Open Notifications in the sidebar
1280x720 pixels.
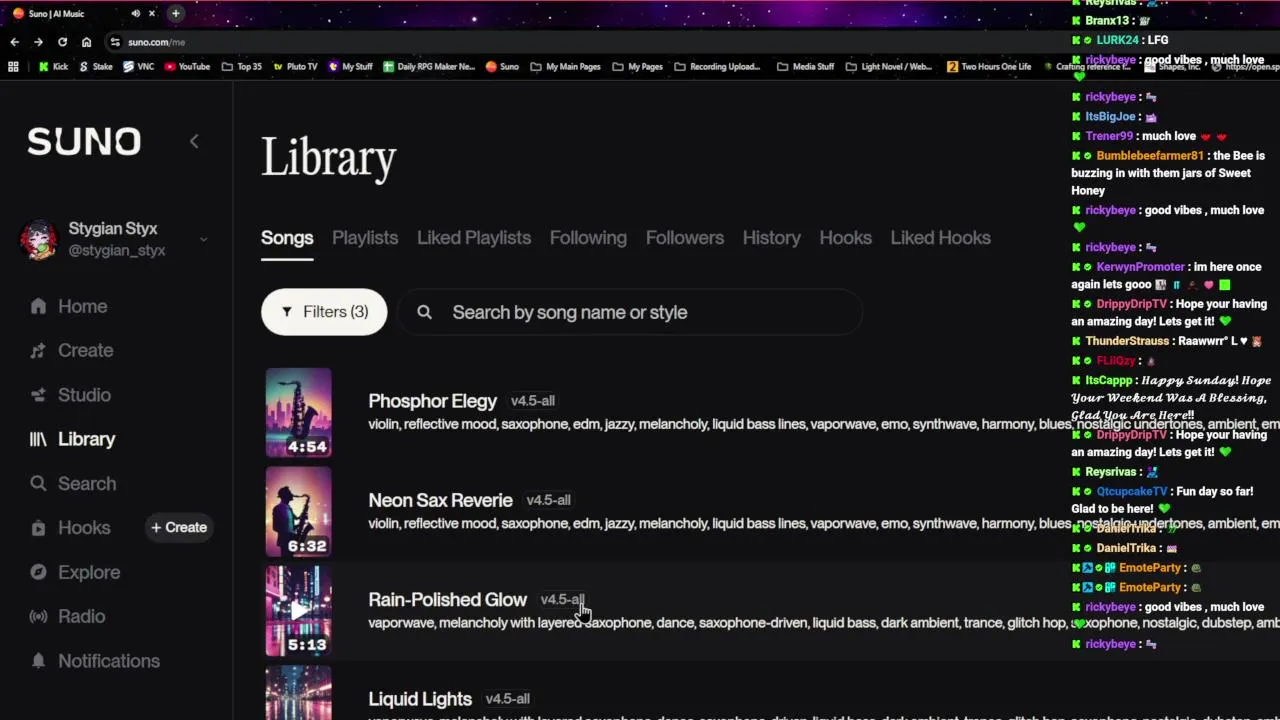(x=109, y=660)
